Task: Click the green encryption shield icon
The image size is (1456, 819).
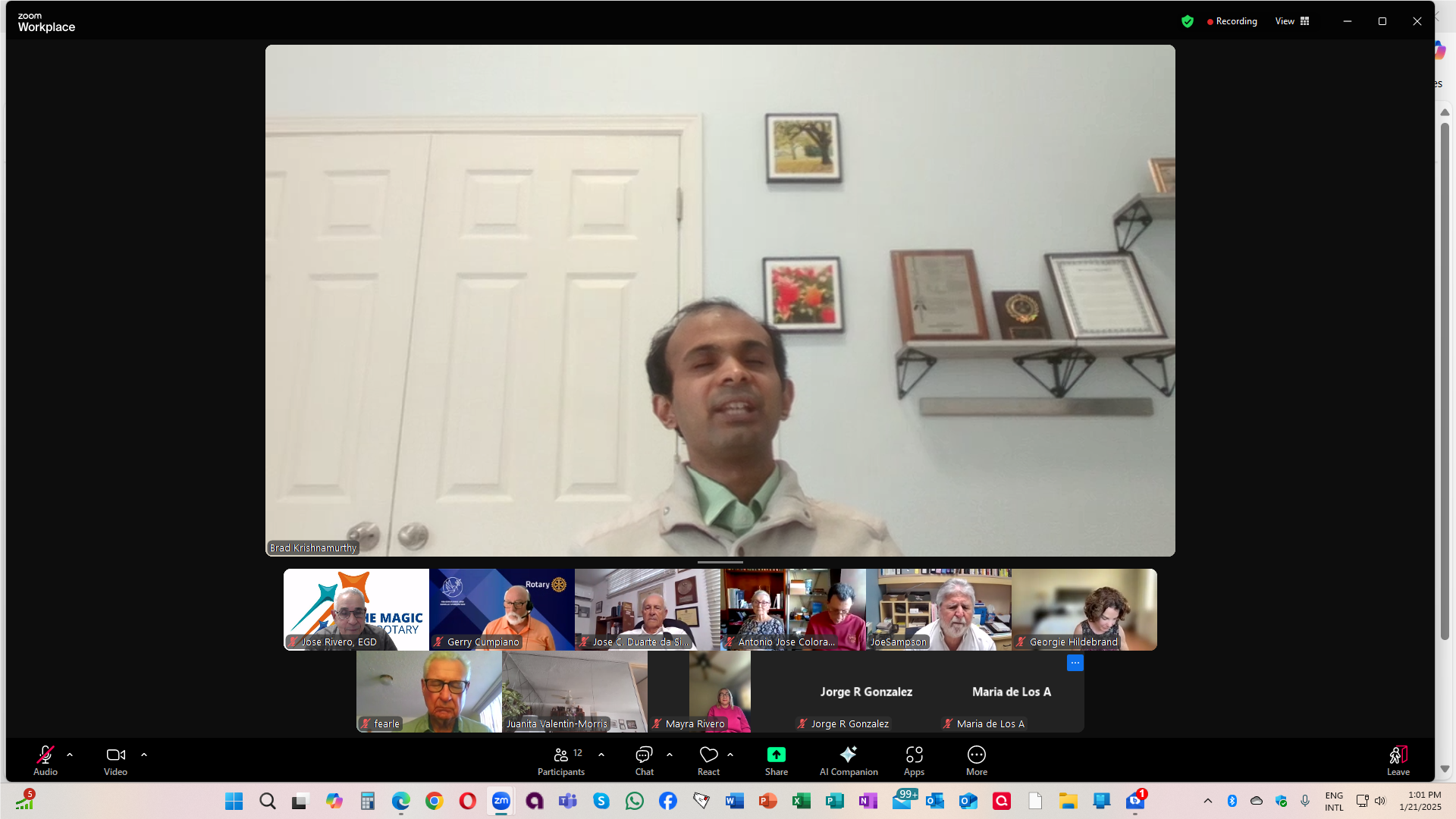Action: coord(1188,21)
